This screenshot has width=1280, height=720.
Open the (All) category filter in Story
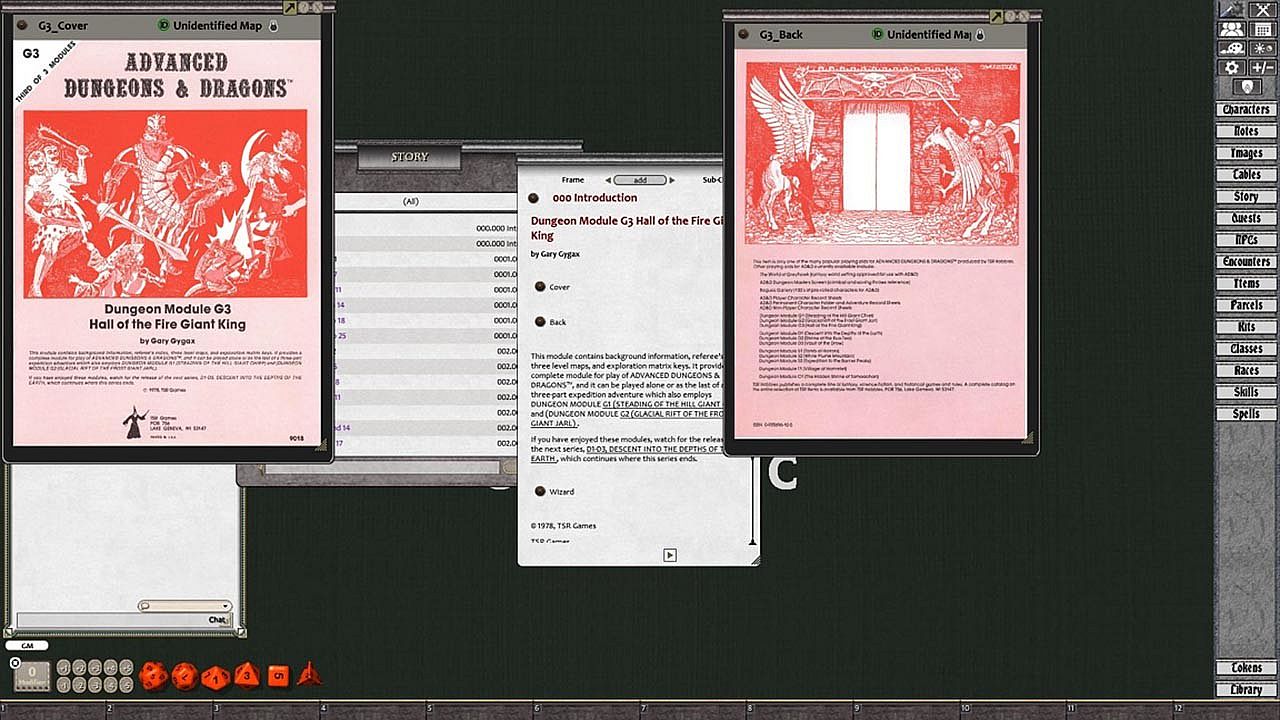click(410, 201)
